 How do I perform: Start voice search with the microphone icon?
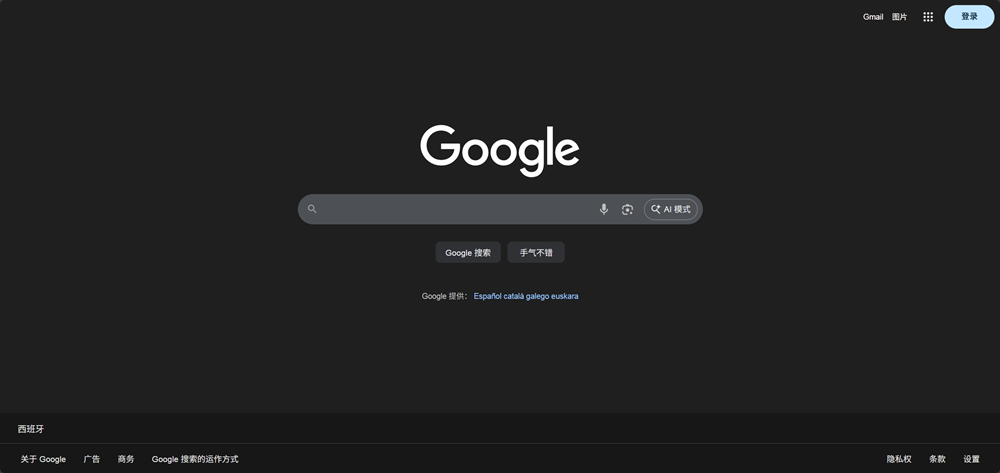(603, 209)
